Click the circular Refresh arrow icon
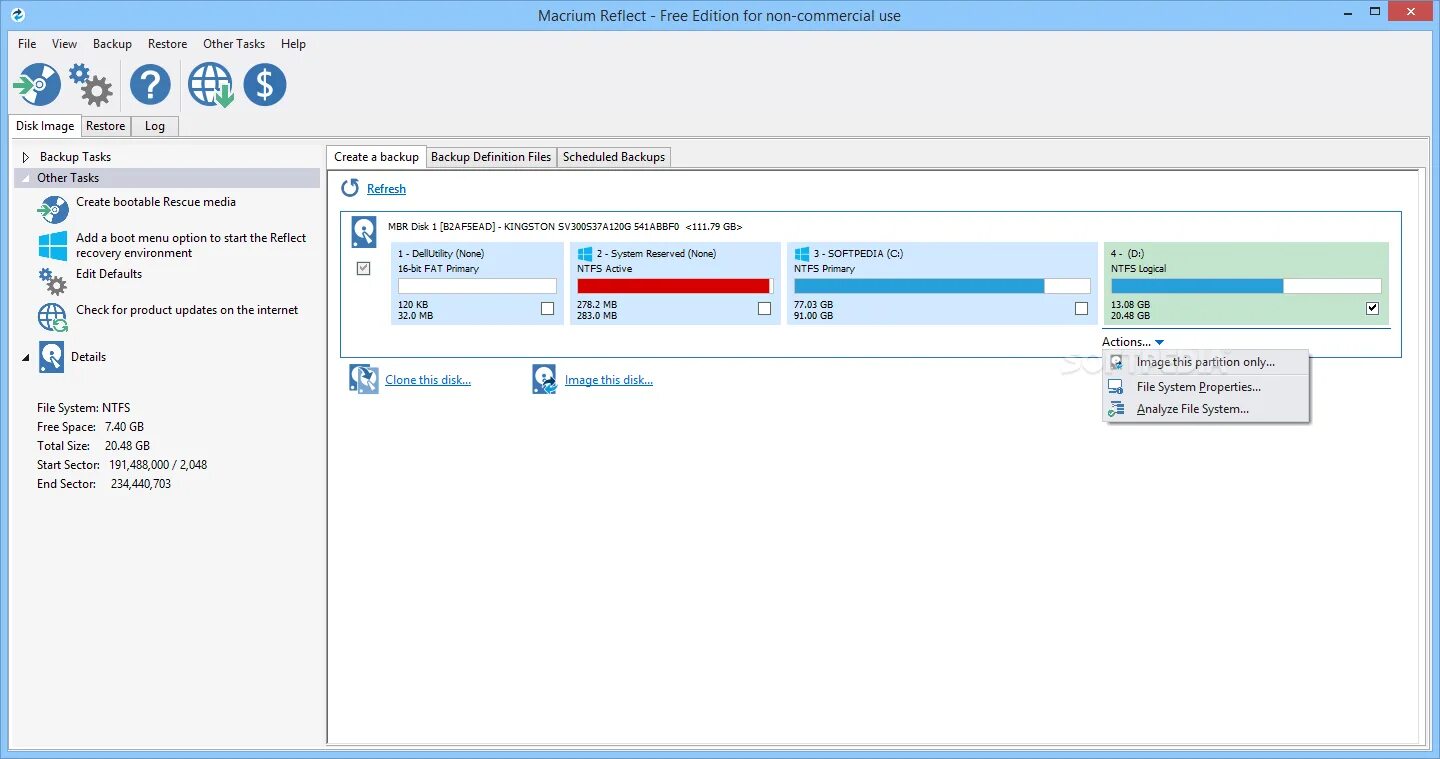 350,188
